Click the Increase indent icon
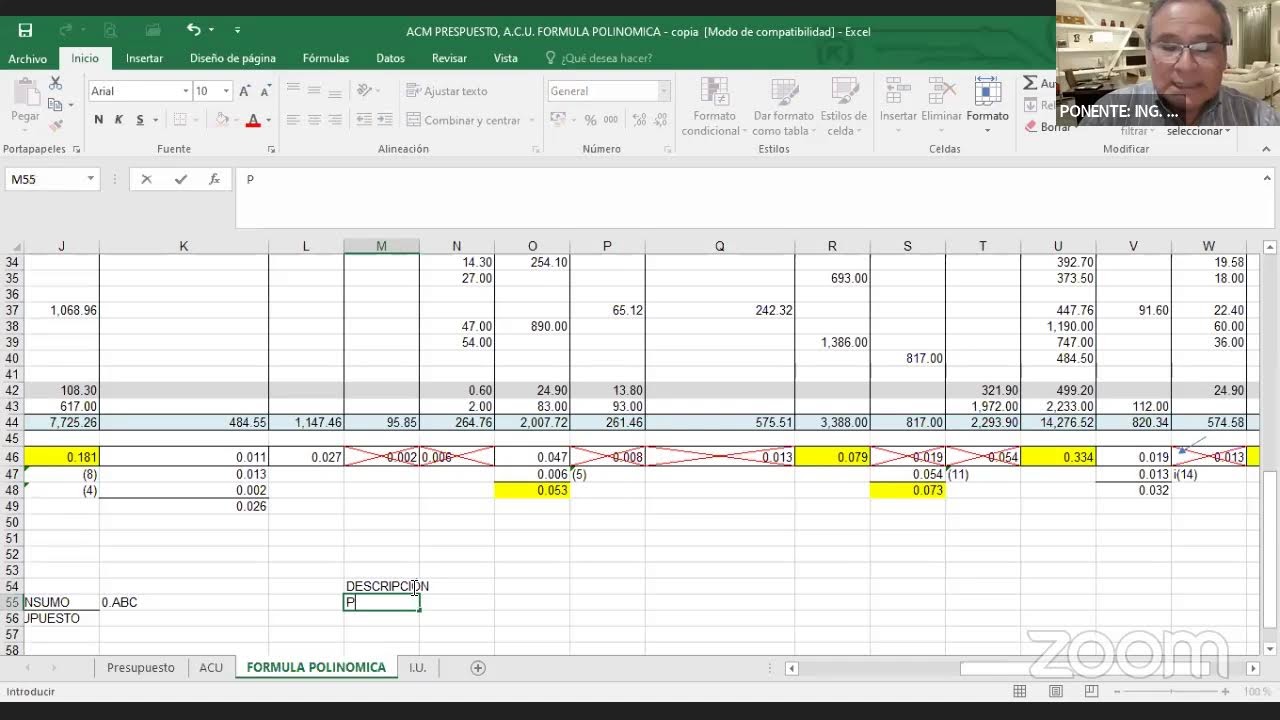The image size is (1280, 720). click(384, 120)
